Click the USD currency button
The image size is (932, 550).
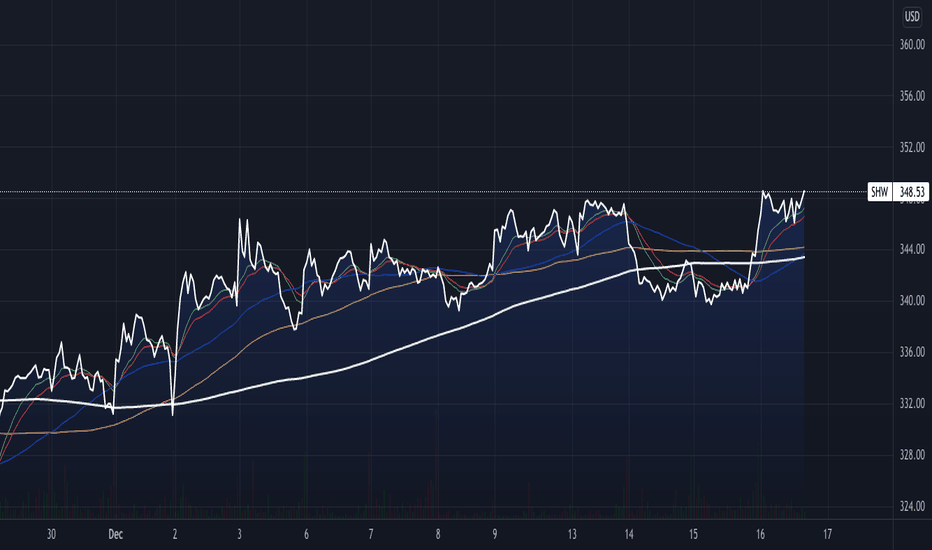click(912, 17)
